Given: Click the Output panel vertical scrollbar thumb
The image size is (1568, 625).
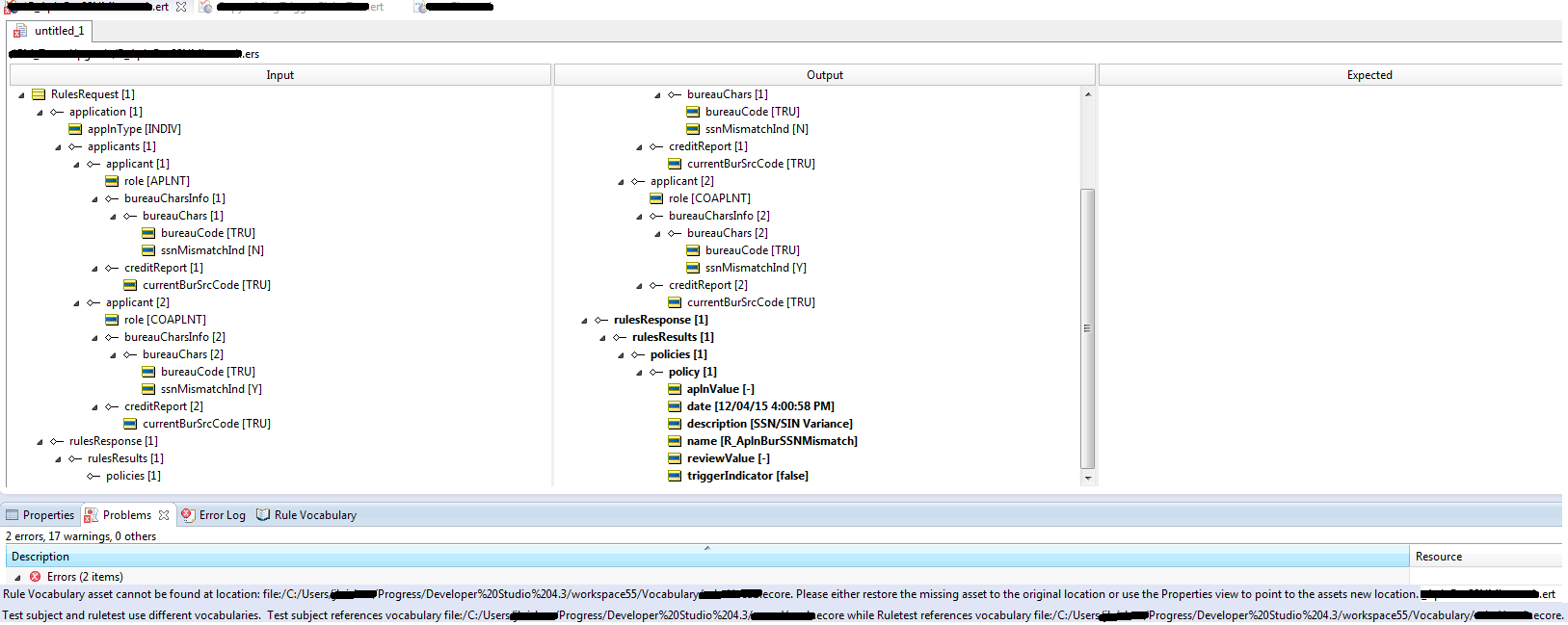Looking at the screenshot, I should point(1088,328).
